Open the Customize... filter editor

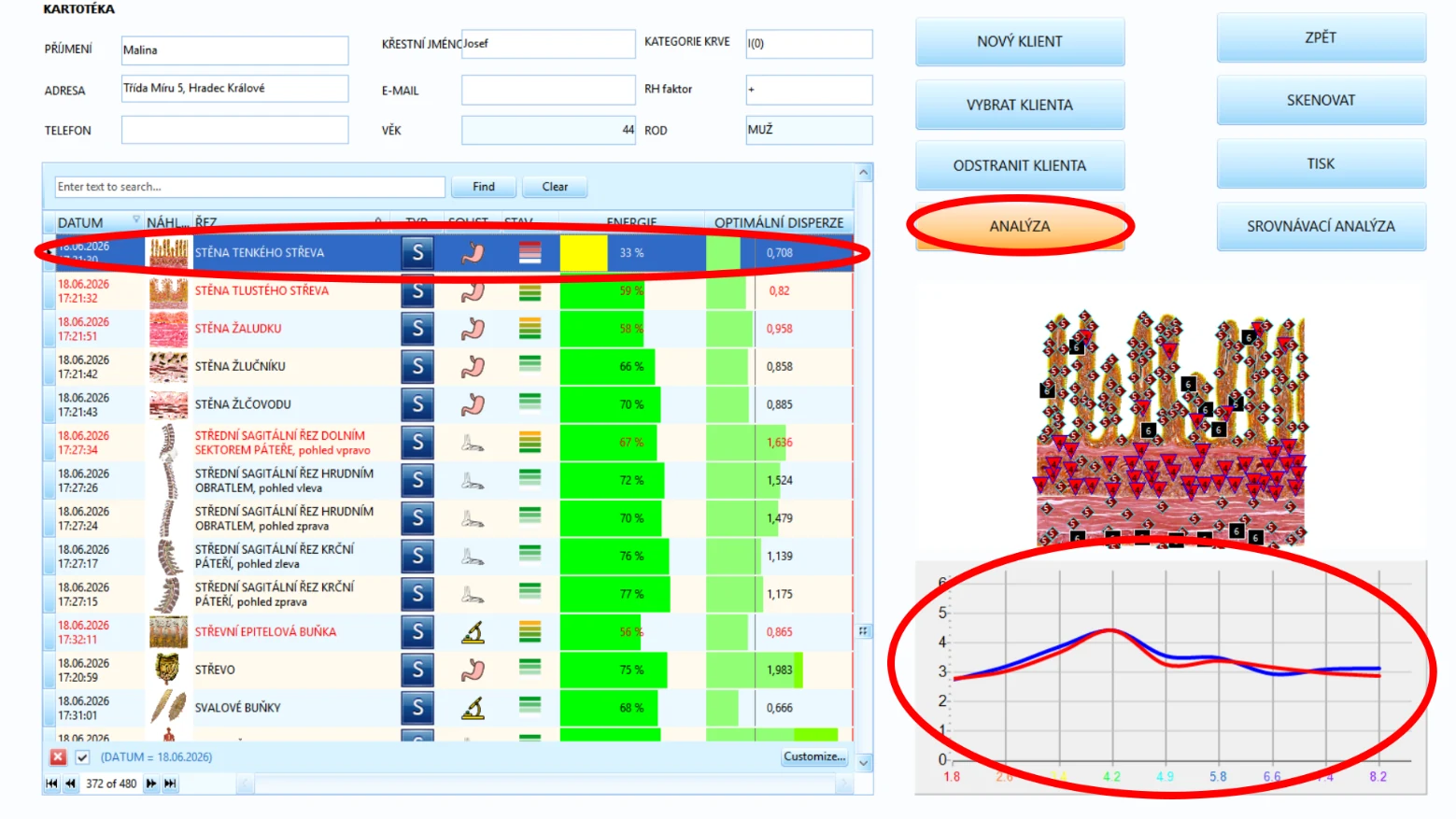814,756
